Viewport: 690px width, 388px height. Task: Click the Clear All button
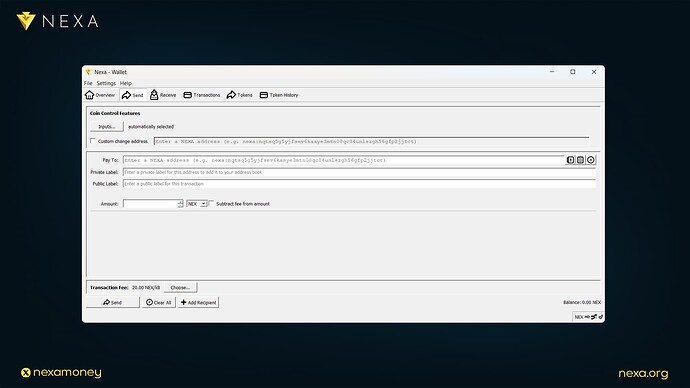coord(159,303)
